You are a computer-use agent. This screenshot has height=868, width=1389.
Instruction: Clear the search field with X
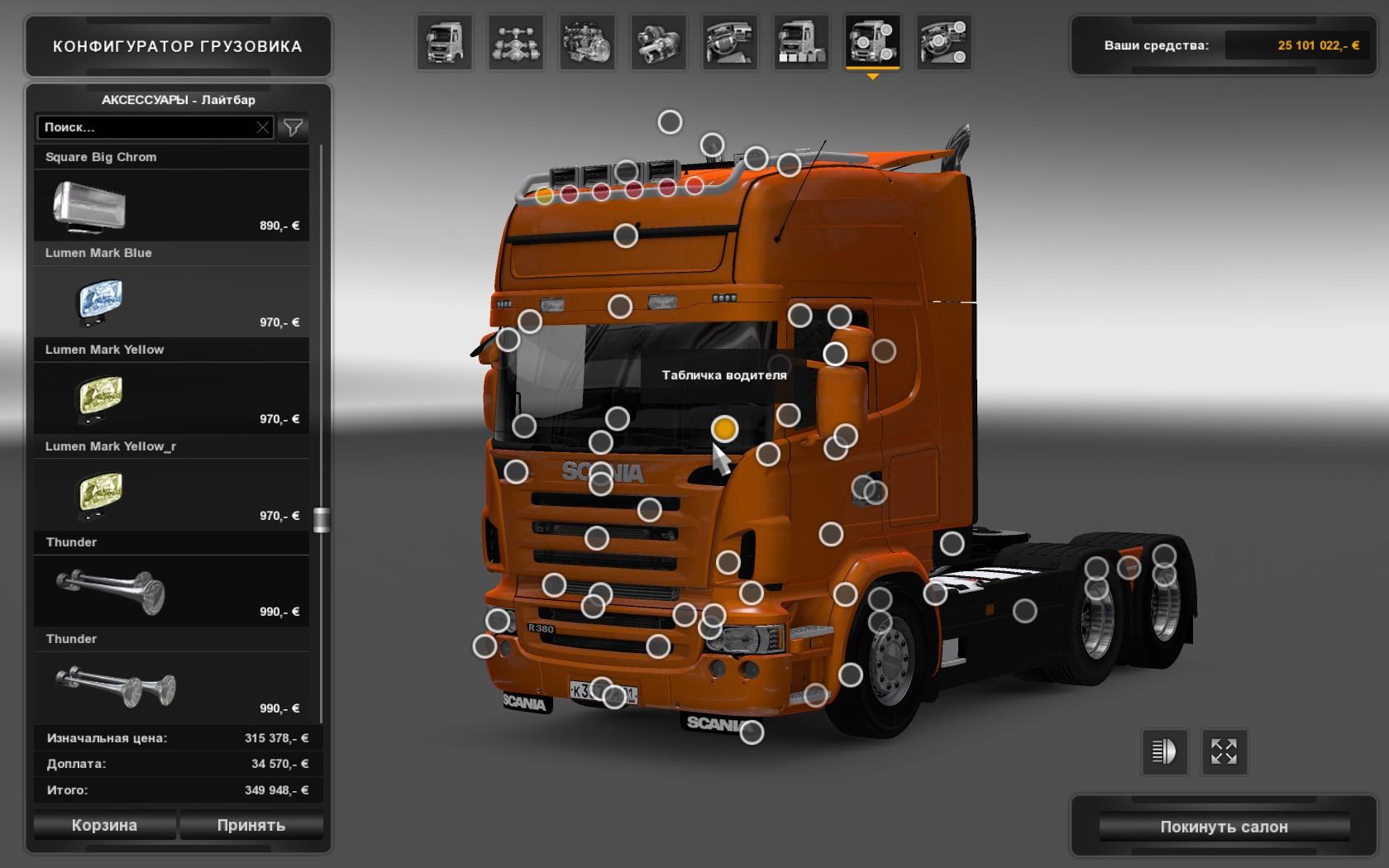263,127
